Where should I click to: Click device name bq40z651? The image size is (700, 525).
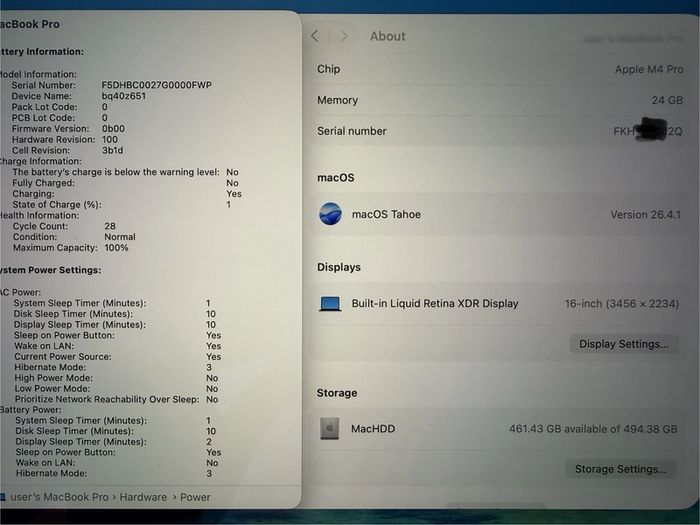(124, 96)
